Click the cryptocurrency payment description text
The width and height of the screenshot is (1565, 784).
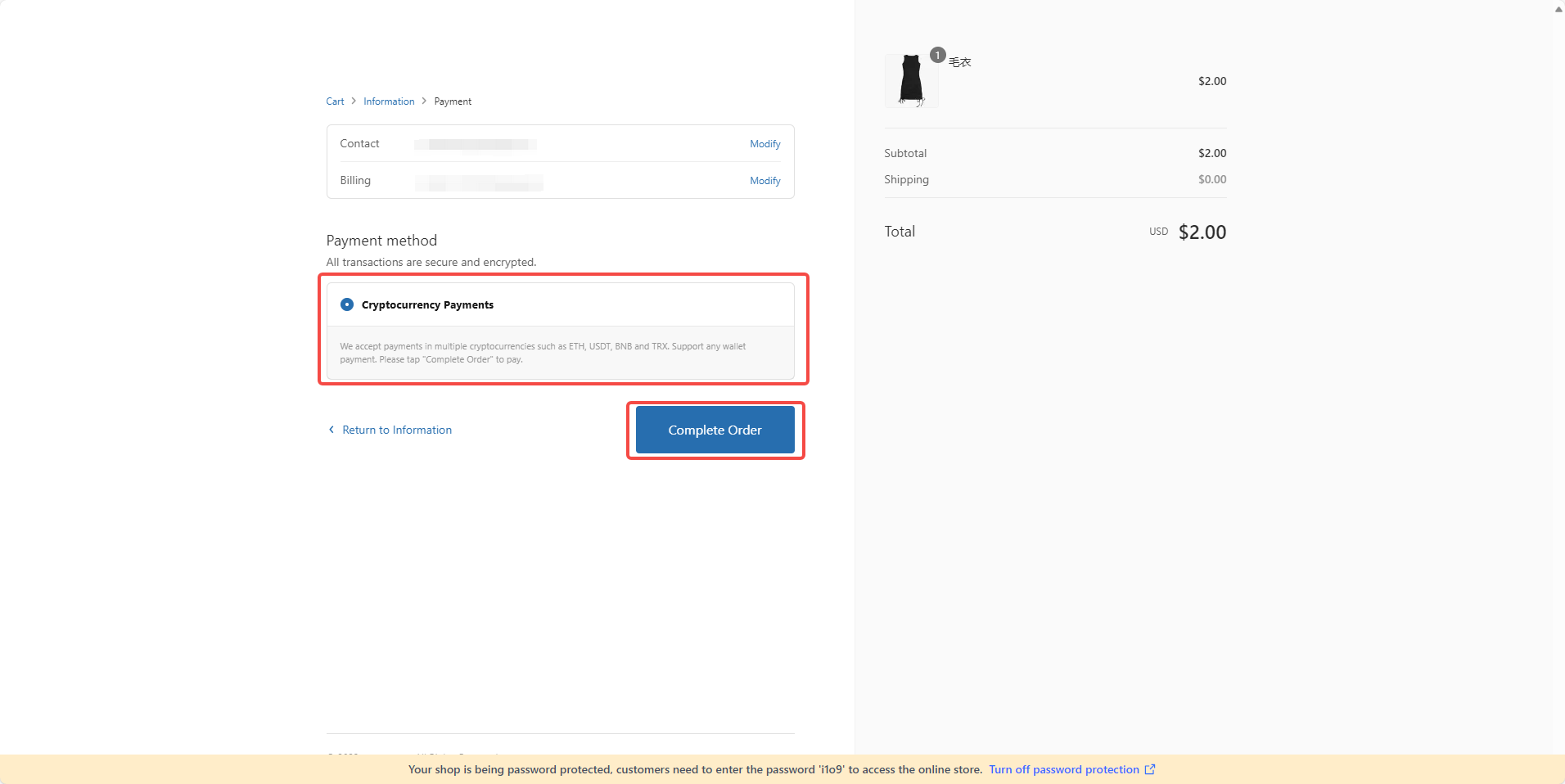coord(543,353)
